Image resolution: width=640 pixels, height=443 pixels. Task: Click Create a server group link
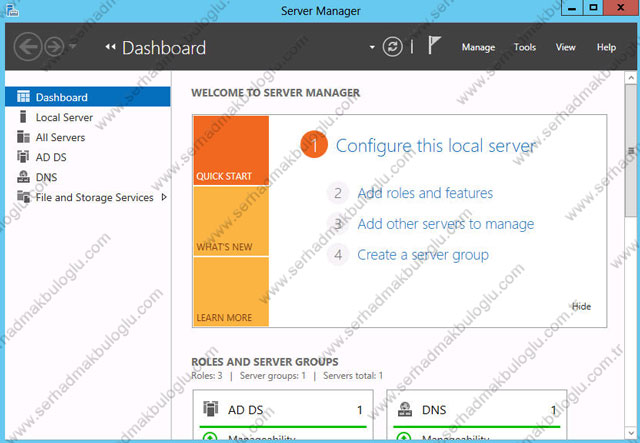coord(423,255)
